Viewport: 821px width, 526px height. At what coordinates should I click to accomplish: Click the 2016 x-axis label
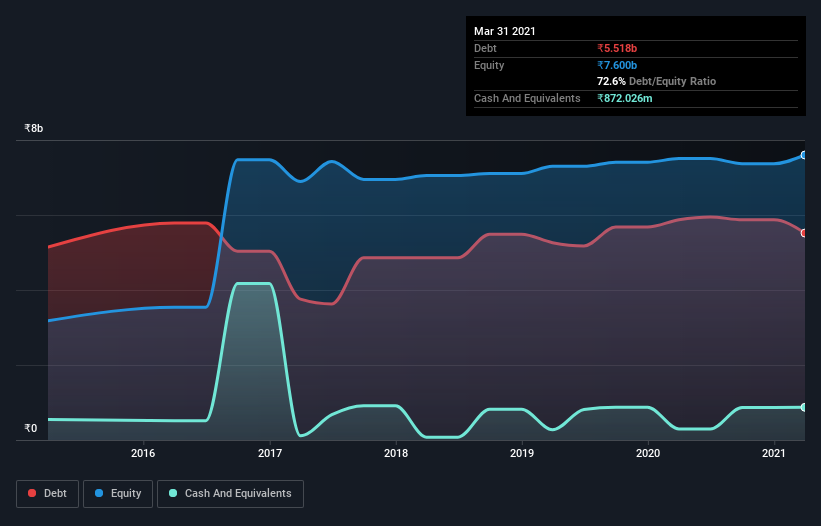pyautogui.click(x=143, y=453)
